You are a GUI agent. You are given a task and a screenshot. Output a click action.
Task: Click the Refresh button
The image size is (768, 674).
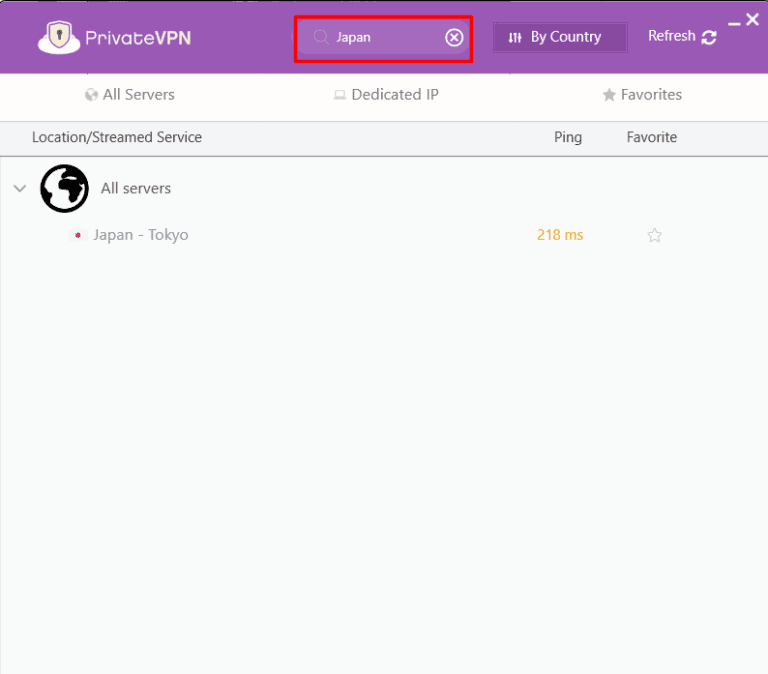[682, 36]
